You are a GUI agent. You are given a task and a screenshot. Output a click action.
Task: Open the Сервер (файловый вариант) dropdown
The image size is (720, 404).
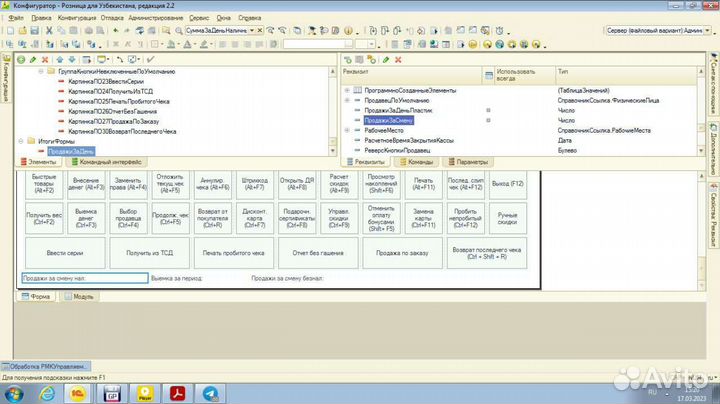pyautogui.click(x=708, y=30)
